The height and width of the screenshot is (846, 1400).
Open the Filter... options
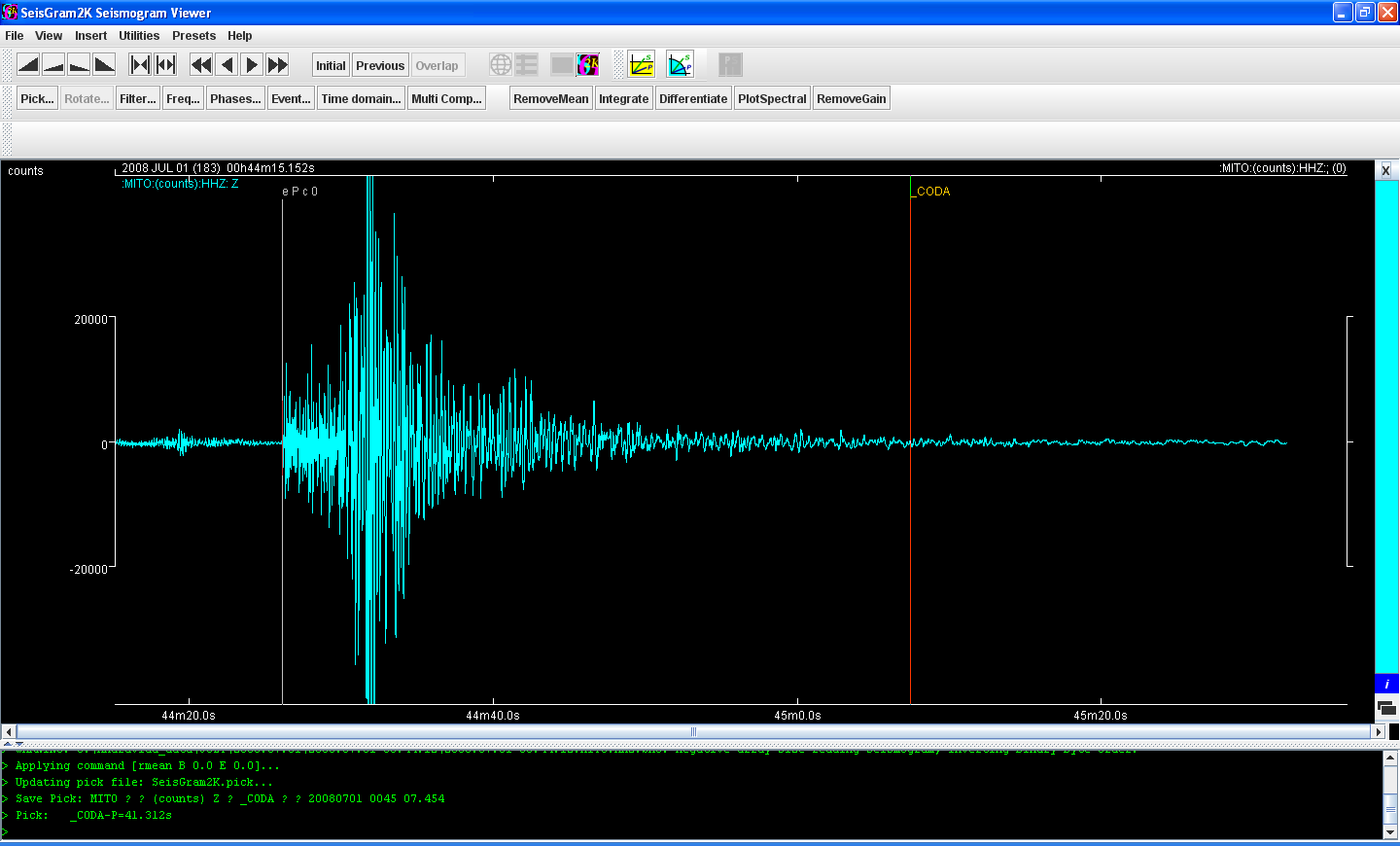pyautogui.click(x=138, y=98)
